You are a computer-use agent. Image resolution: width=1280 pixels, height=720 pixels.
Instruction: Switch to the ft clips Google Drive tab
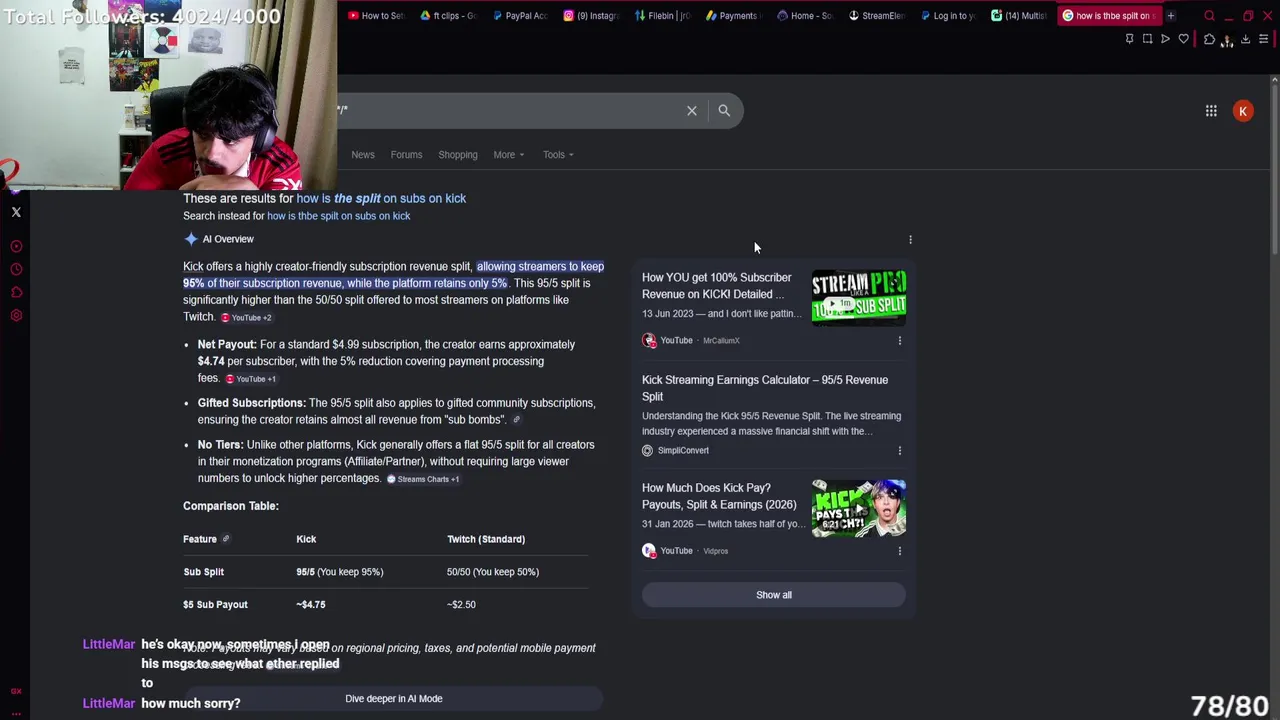point(448,16)
